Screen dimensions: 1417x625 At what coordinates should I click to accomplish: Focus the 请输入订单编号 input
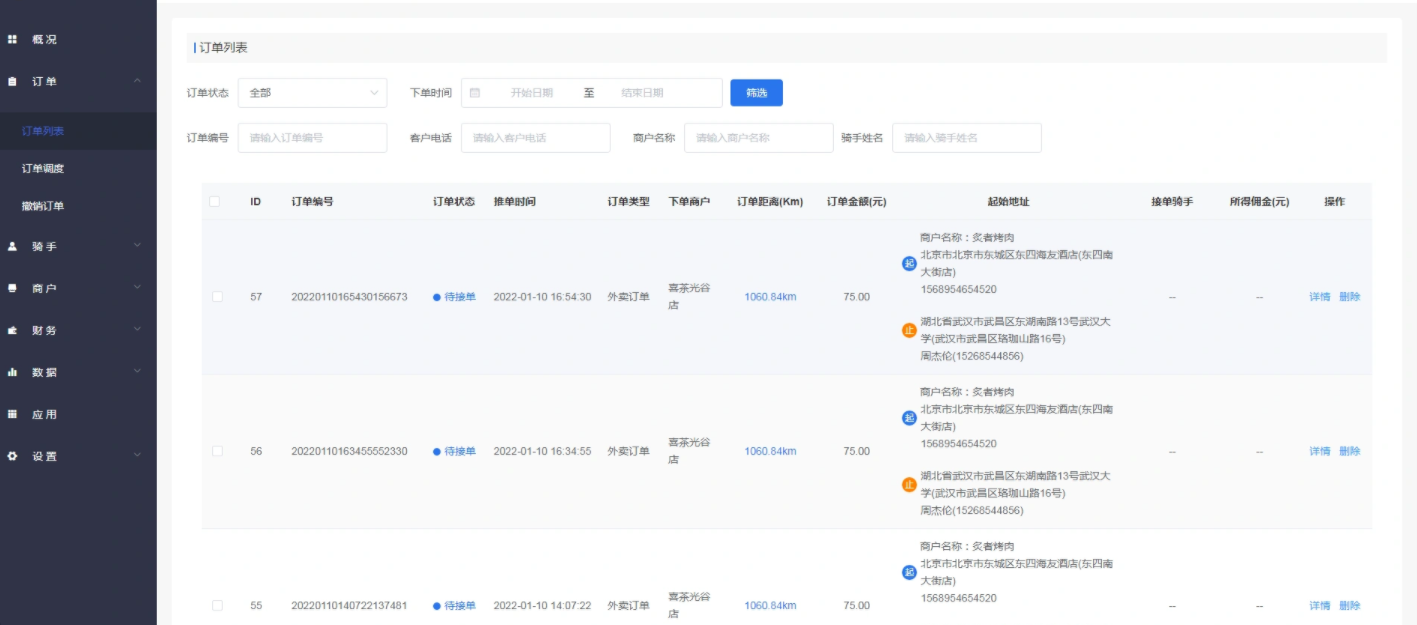tap(312, 138)
